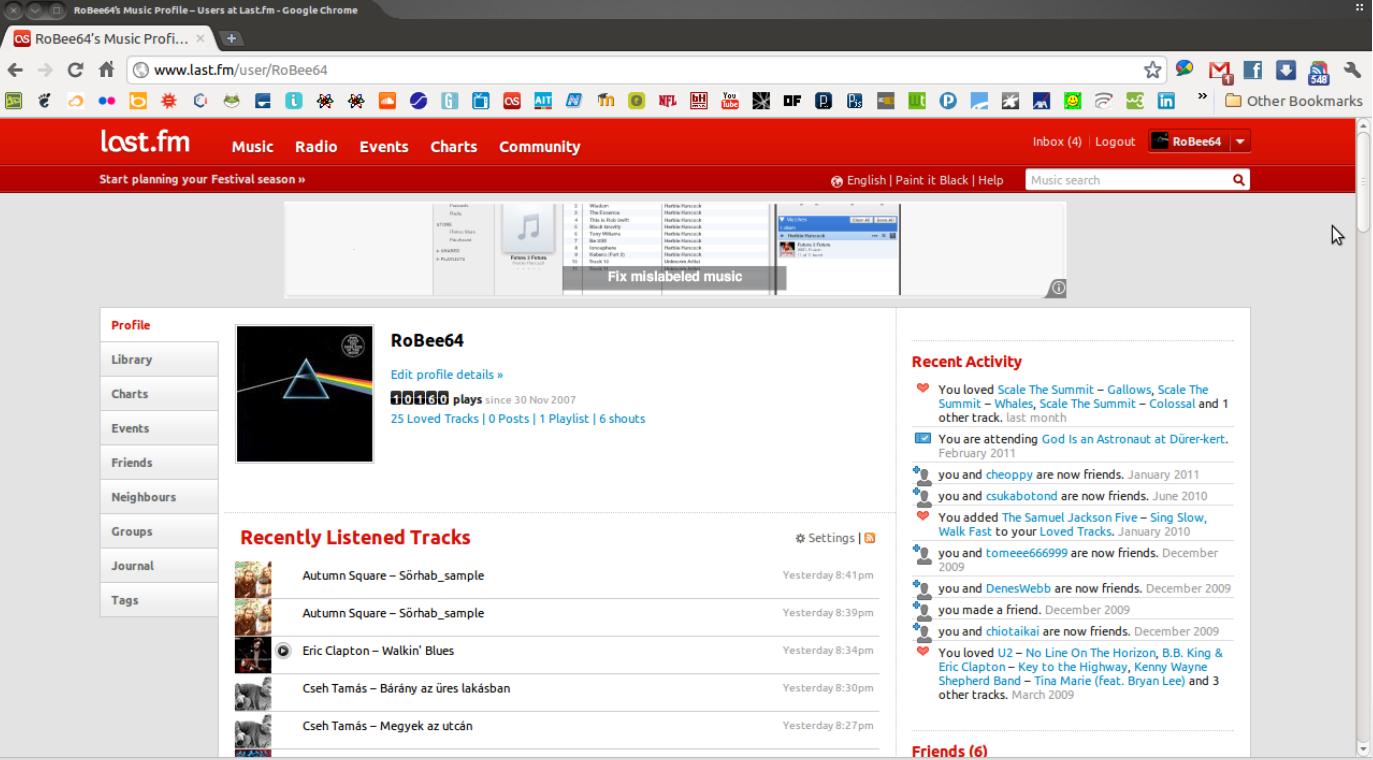
Task: Select the Groups sidebar tab
Action: [x=159, y=532]
